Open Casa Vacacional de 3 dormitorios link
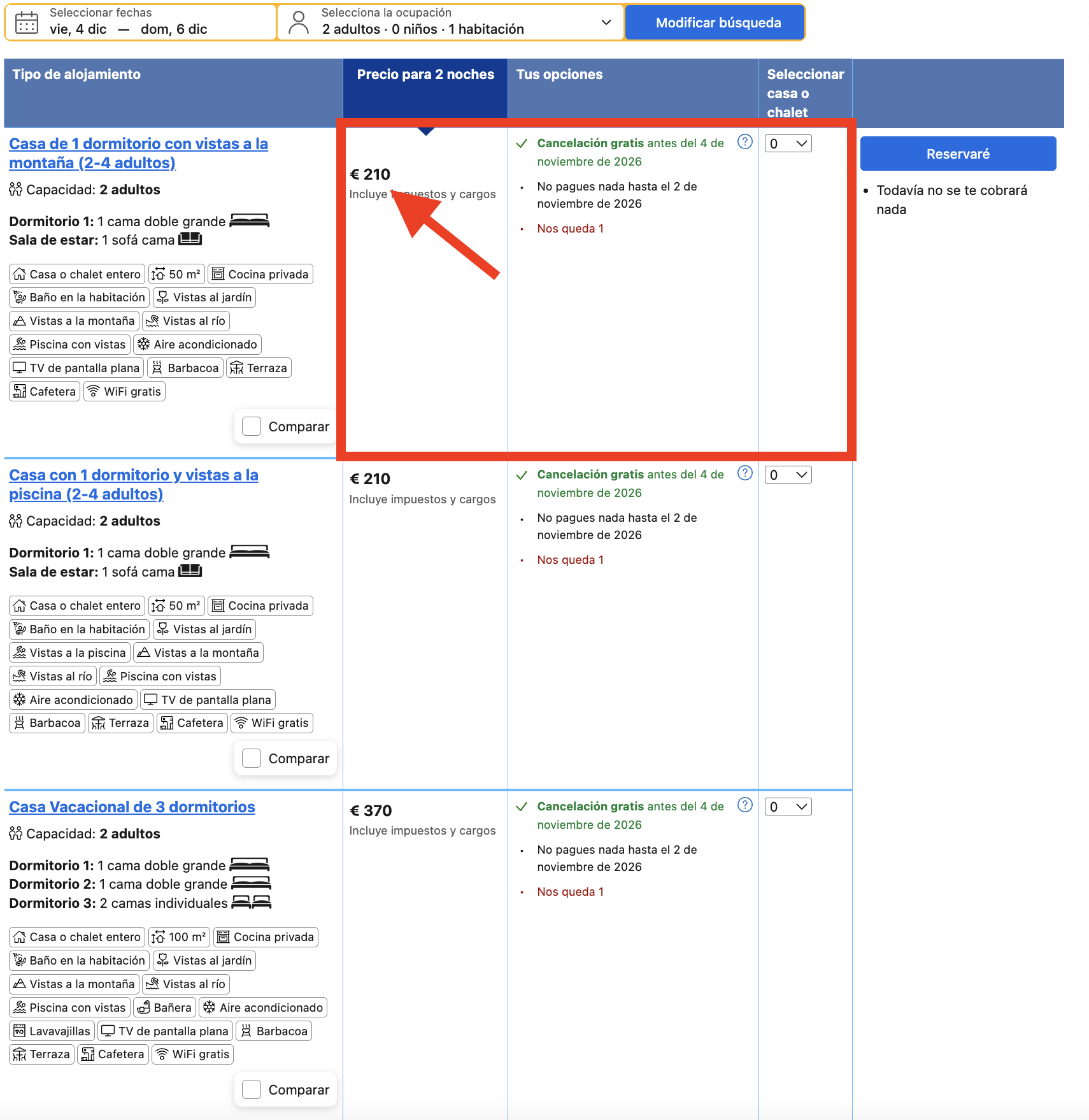Image resolution: width=1089 pixels, height=1120 pixels. 132,807
